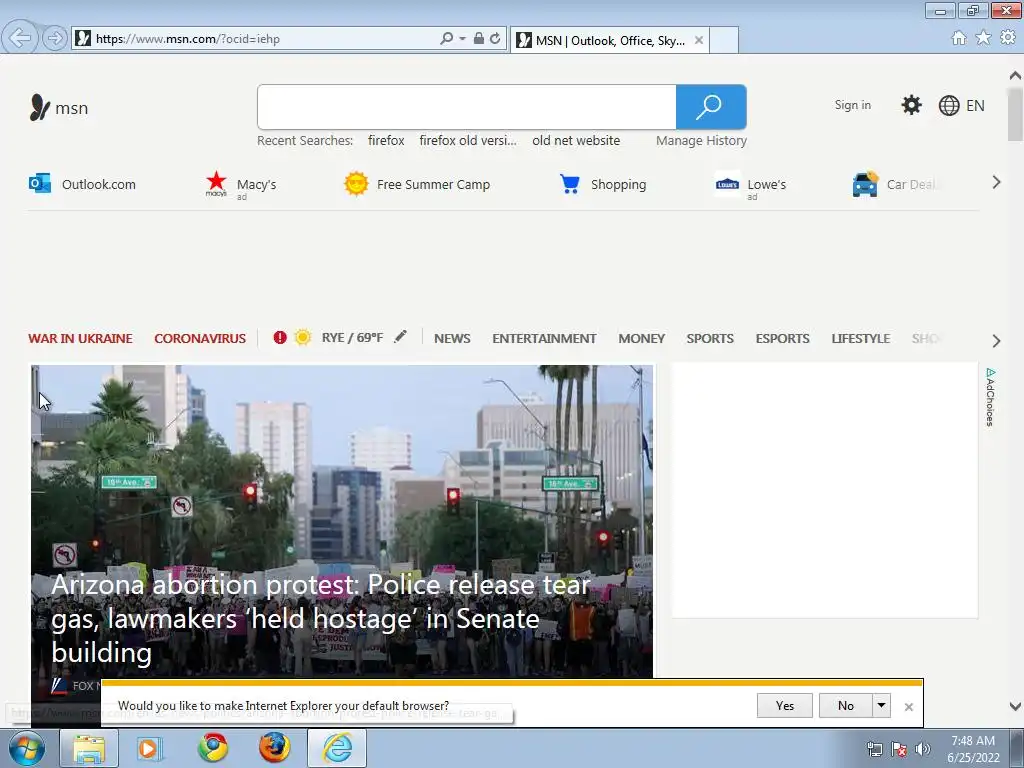Click the browser forward arrow button
Viewport: 1024px width, 768px height.
pyautogui.click(x=55, y=39)
